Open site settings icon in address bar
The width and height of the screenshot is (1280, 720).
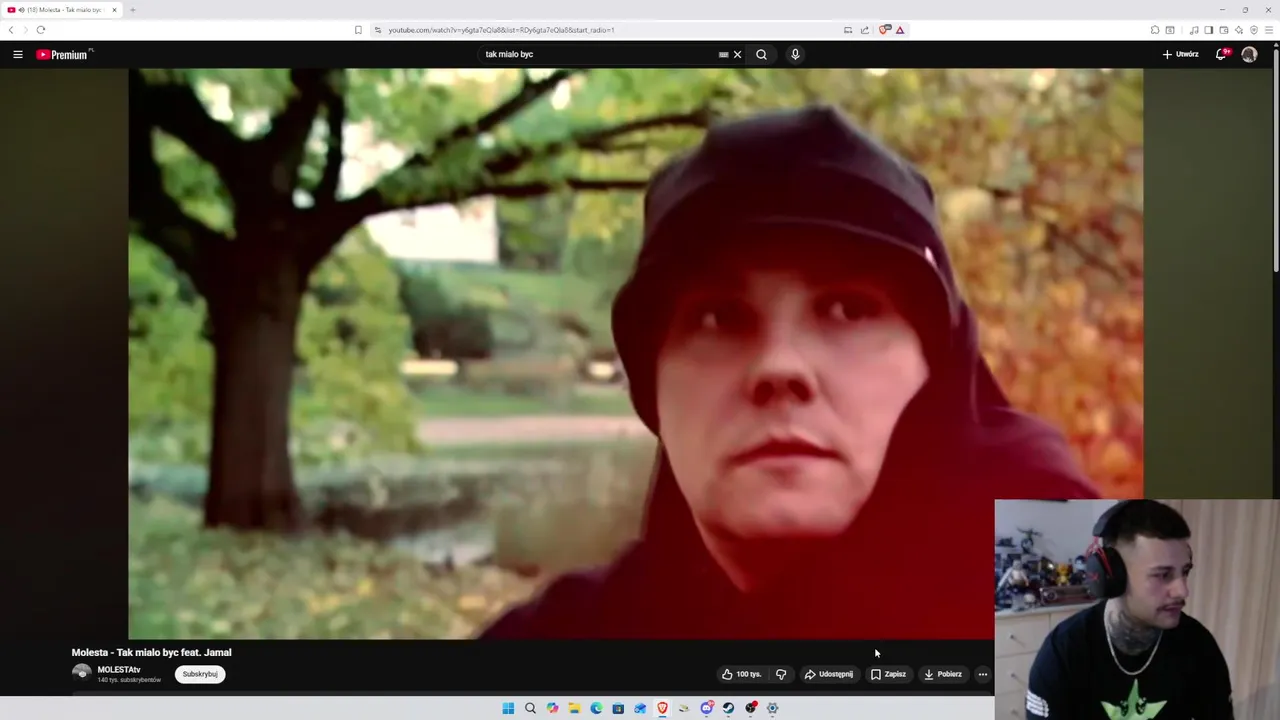pyautogui.click(x=377, y=30)
